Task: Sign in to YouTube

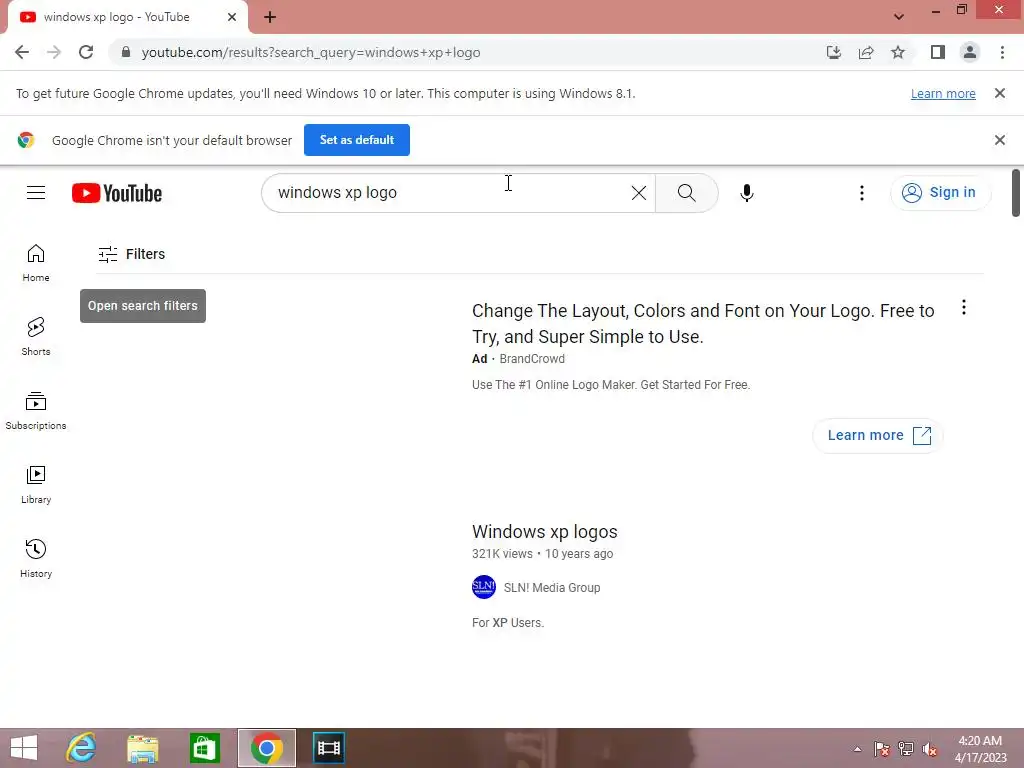Action: pyautogui.click(x=940, y=193)
